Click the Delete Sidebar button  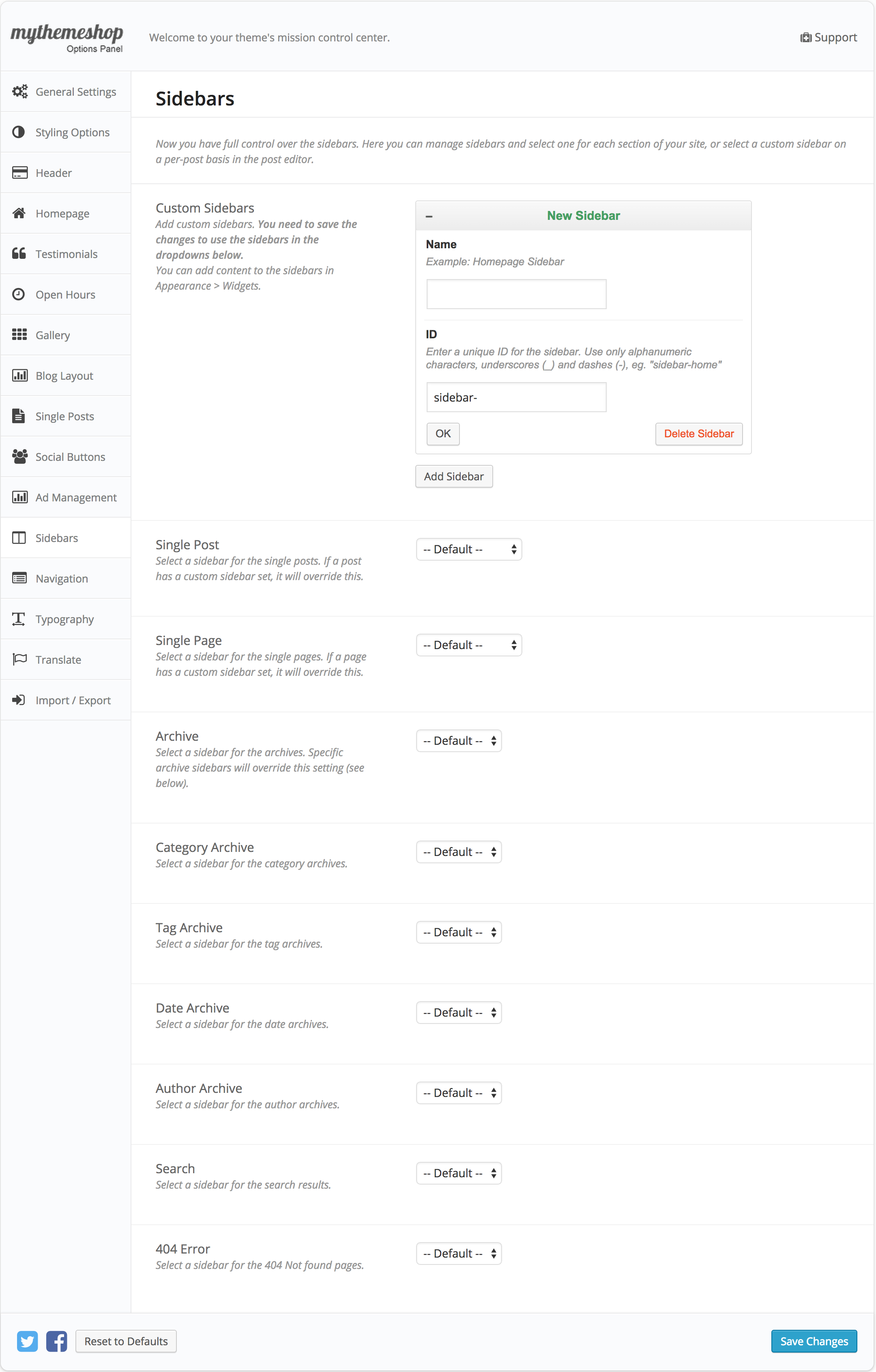698,434
